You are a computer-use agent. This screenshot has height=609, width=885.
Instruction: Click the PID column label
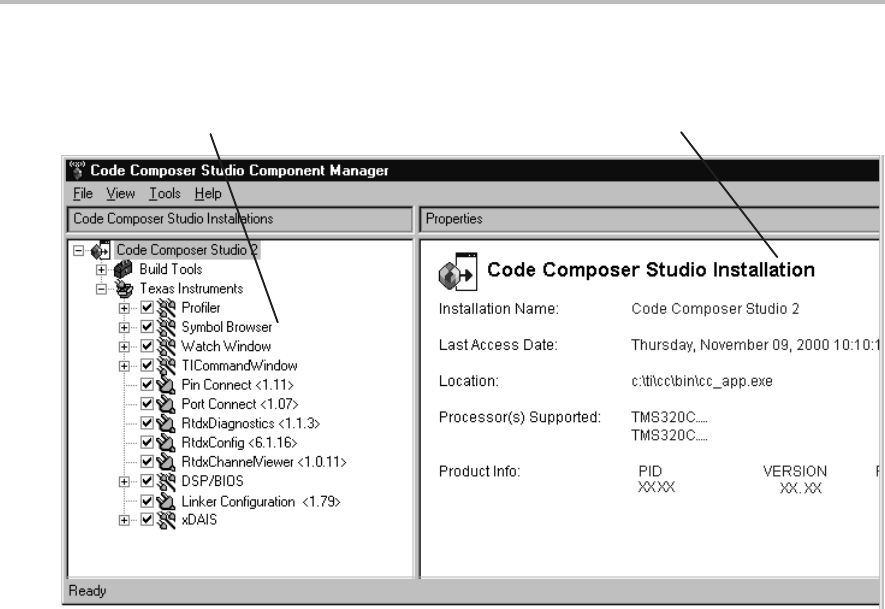click(x=650, y=471)
